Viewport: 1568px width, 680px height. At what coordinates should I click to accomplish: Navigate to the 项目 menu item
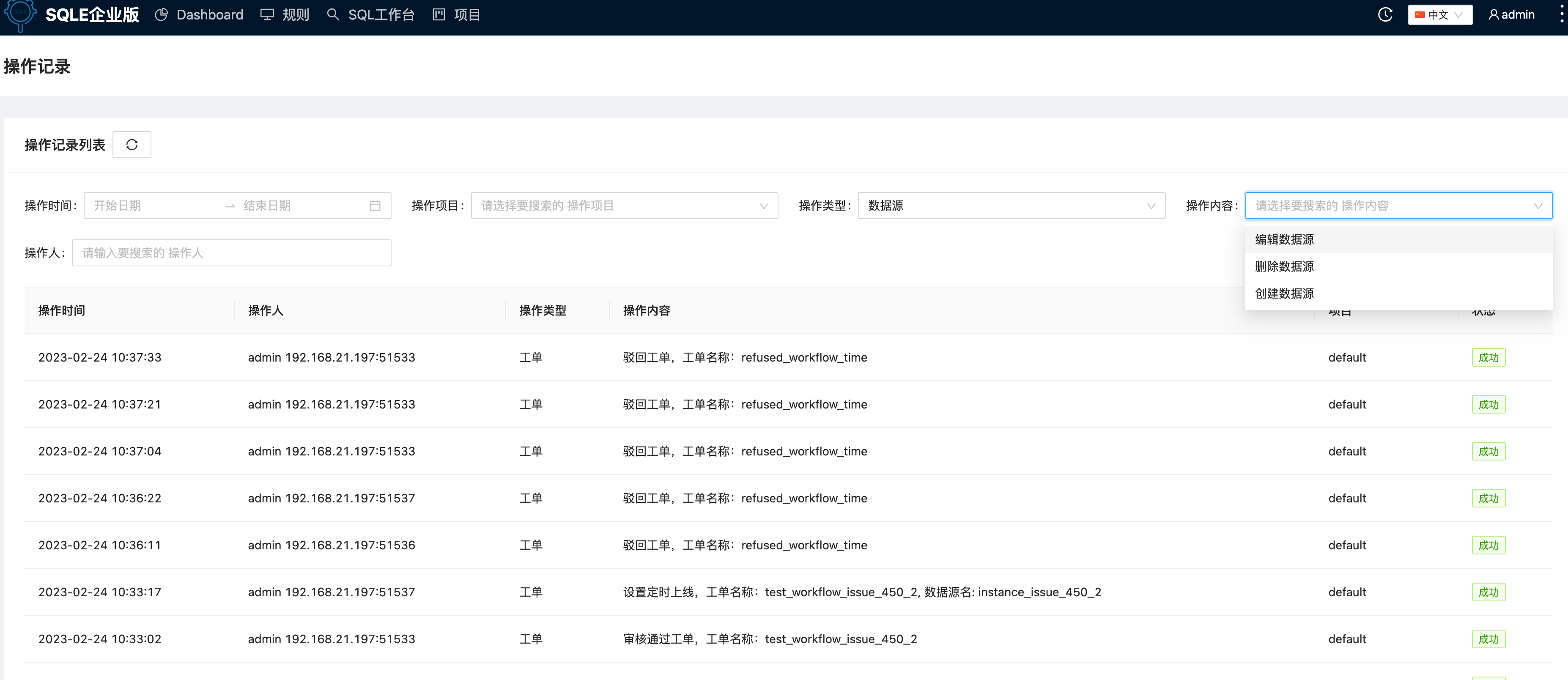467,14
